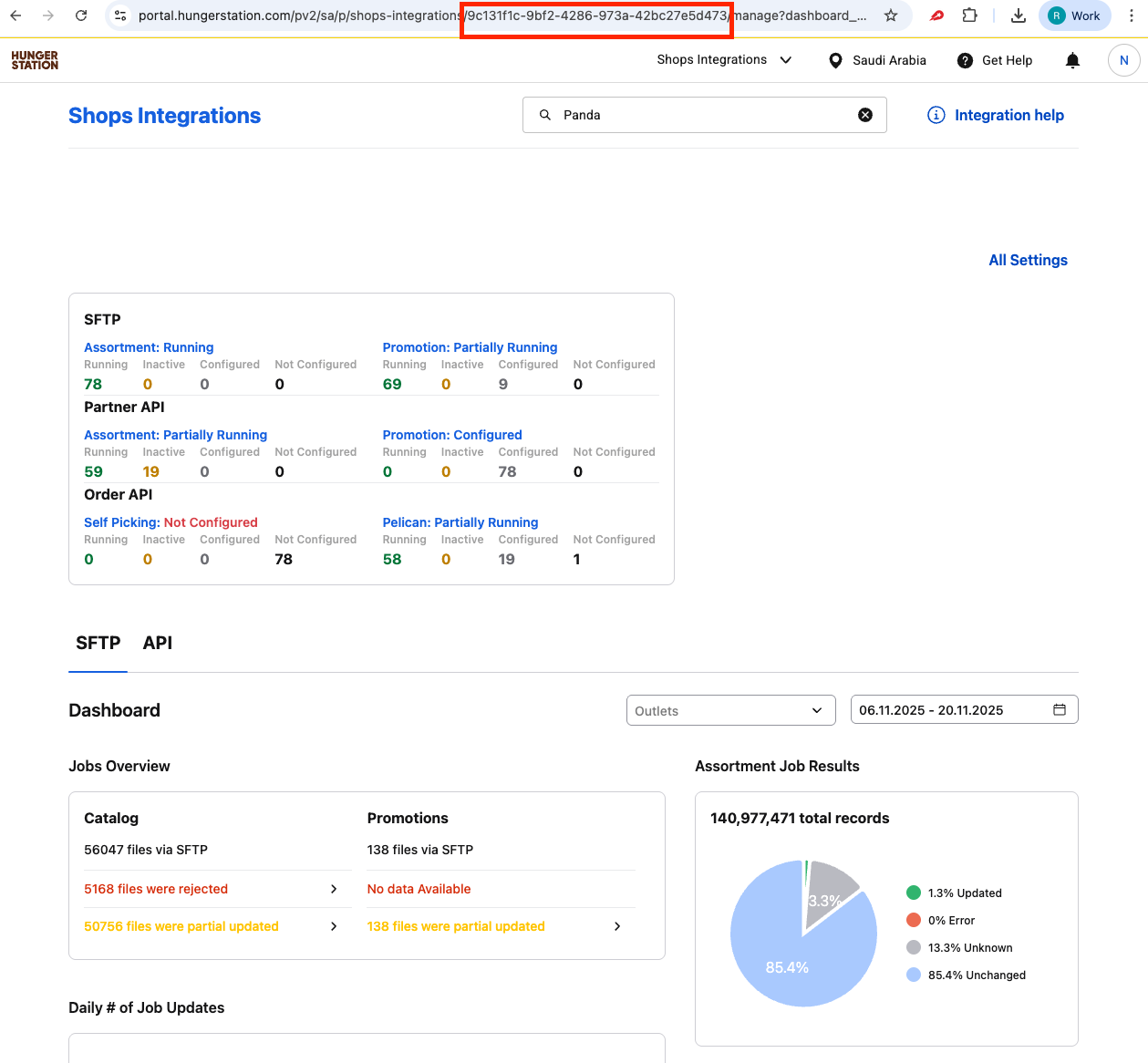Image resolution: width=1148 pixels, height=1063 pixels.
Task: Click the Panda search input field
Action: pos(702,115)
